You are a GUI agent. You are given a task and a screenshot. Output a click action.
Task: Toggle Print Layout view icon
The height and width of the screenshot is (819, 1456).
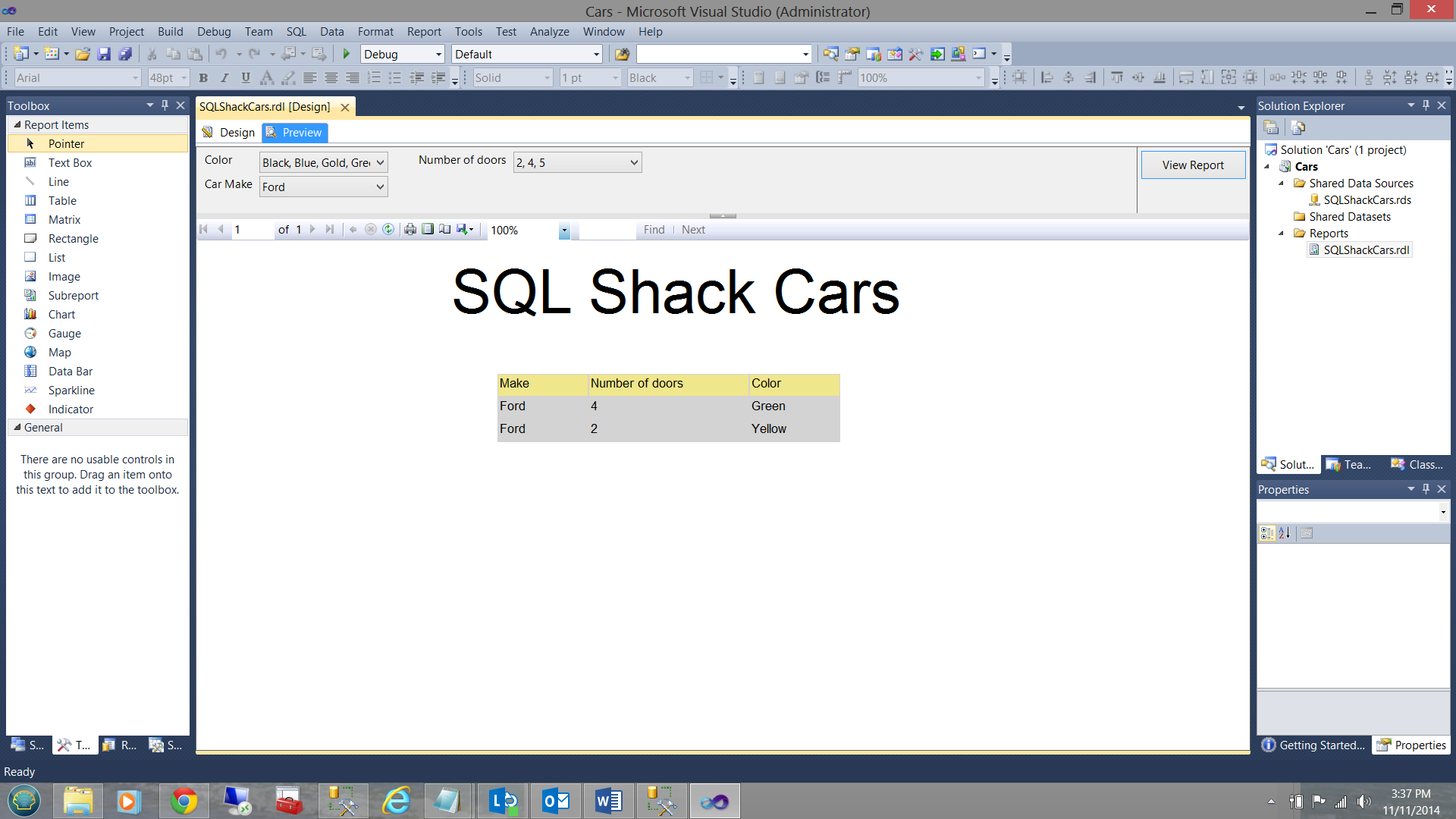[428, 230]
